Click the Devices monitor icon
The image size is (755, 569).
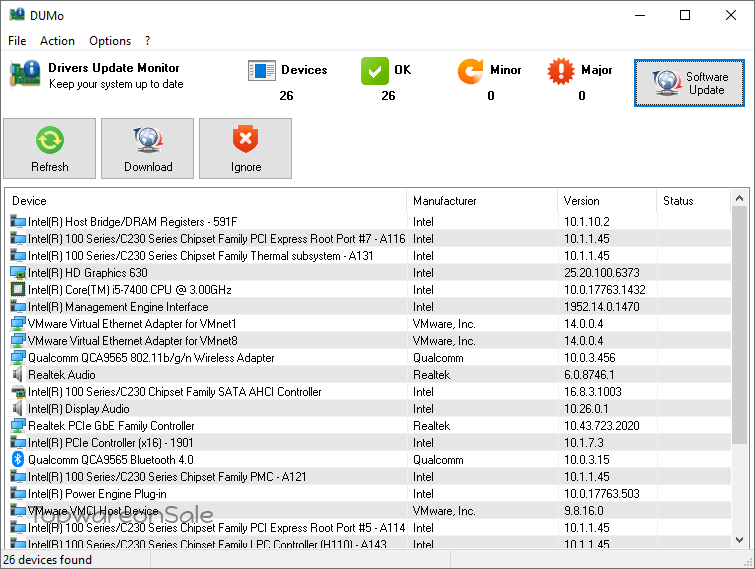(261, 71)
